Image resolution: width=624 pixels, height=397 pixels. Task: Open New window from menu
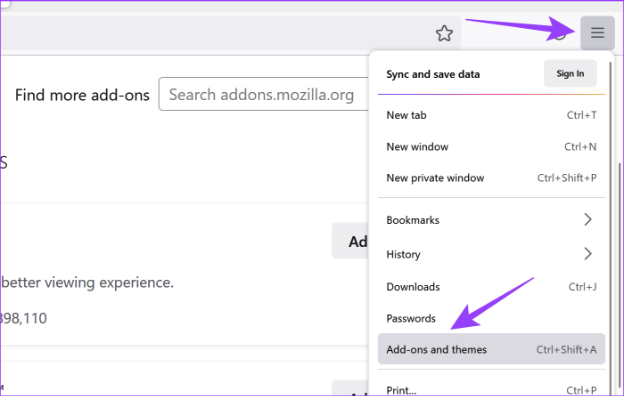click(x=491, y=147)
